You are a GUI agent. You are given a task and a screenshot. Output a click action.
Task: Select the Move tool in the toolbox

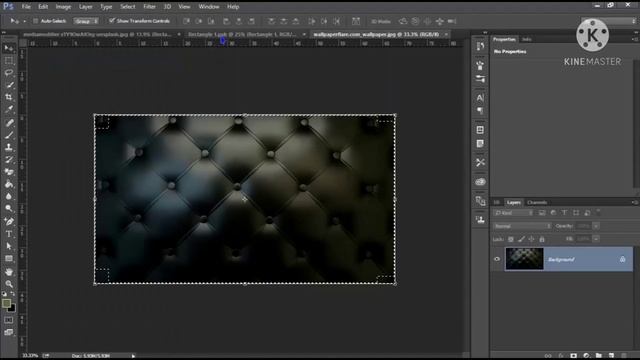coord(9,48)
